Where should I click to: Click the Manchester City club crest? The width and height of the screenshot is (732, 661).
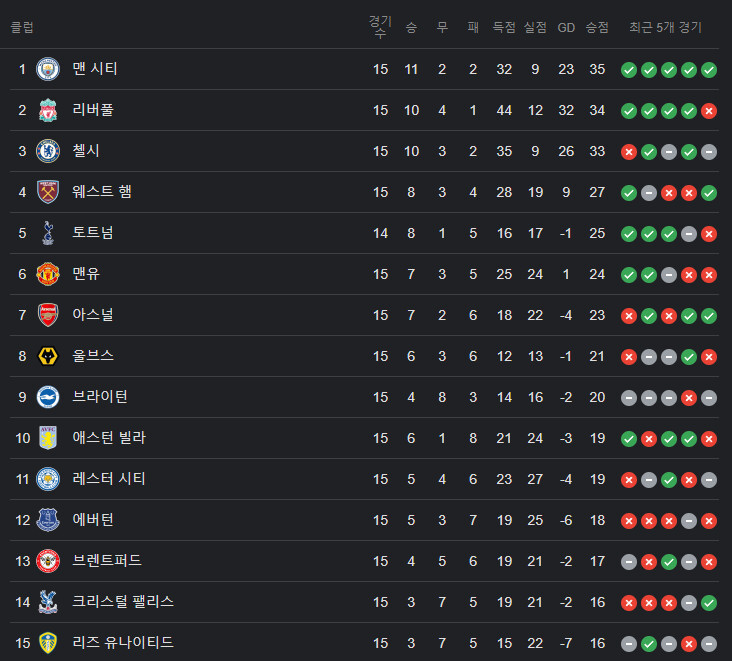pos(48,69)
